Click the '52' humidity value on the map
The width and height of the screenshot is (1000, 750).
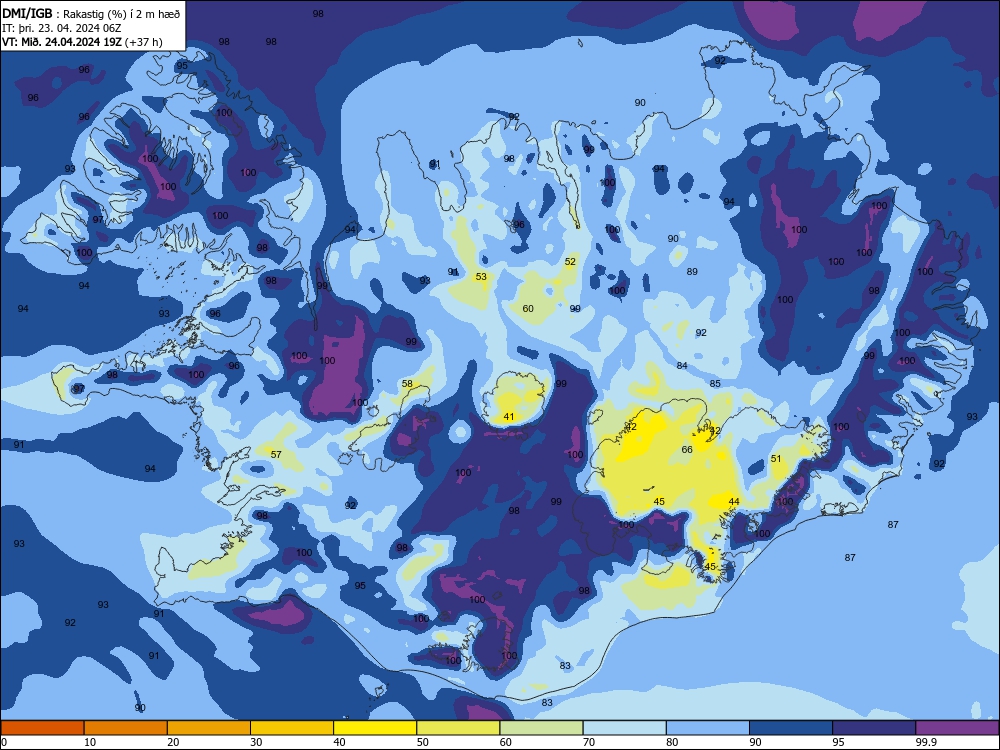pyautogui.click(x=570, y=261)
